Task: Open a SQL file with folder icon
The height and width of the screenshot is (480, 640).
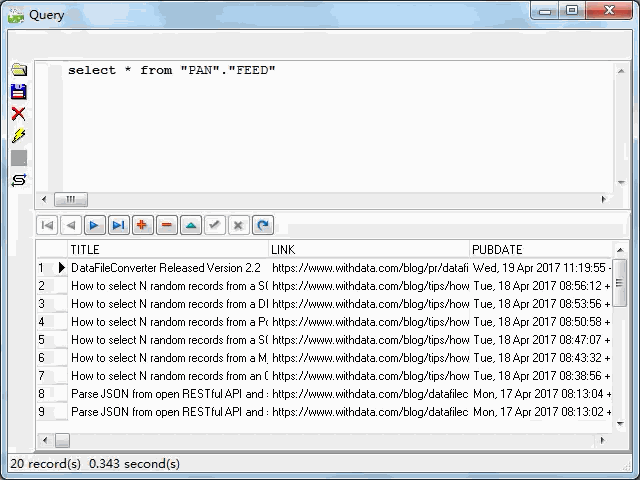Action: pos(18,70)
